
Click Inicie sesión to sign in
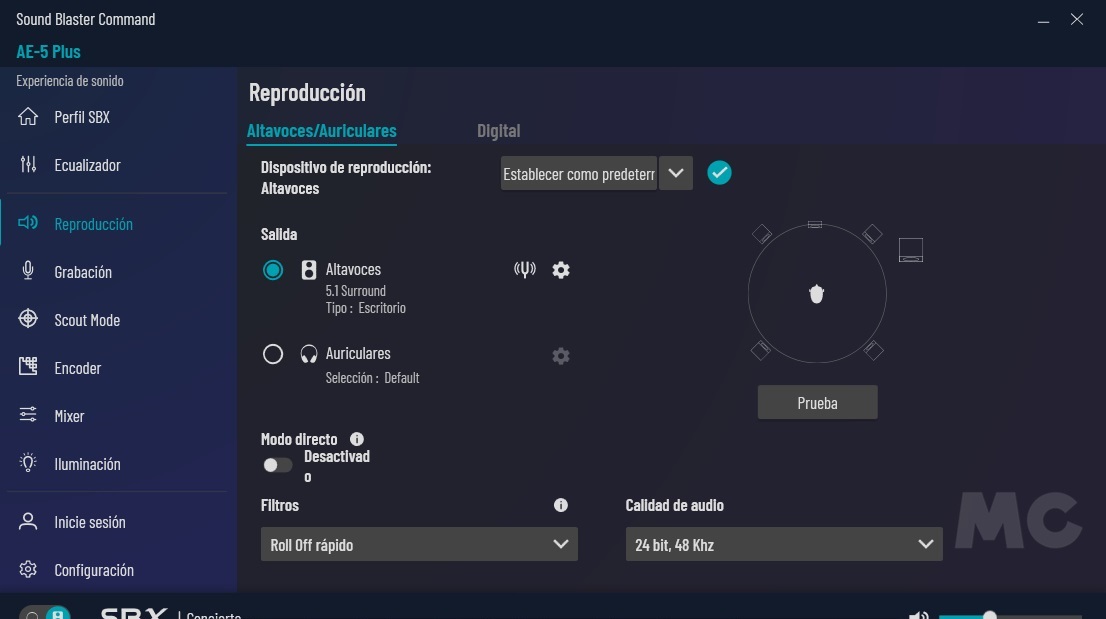90,522
